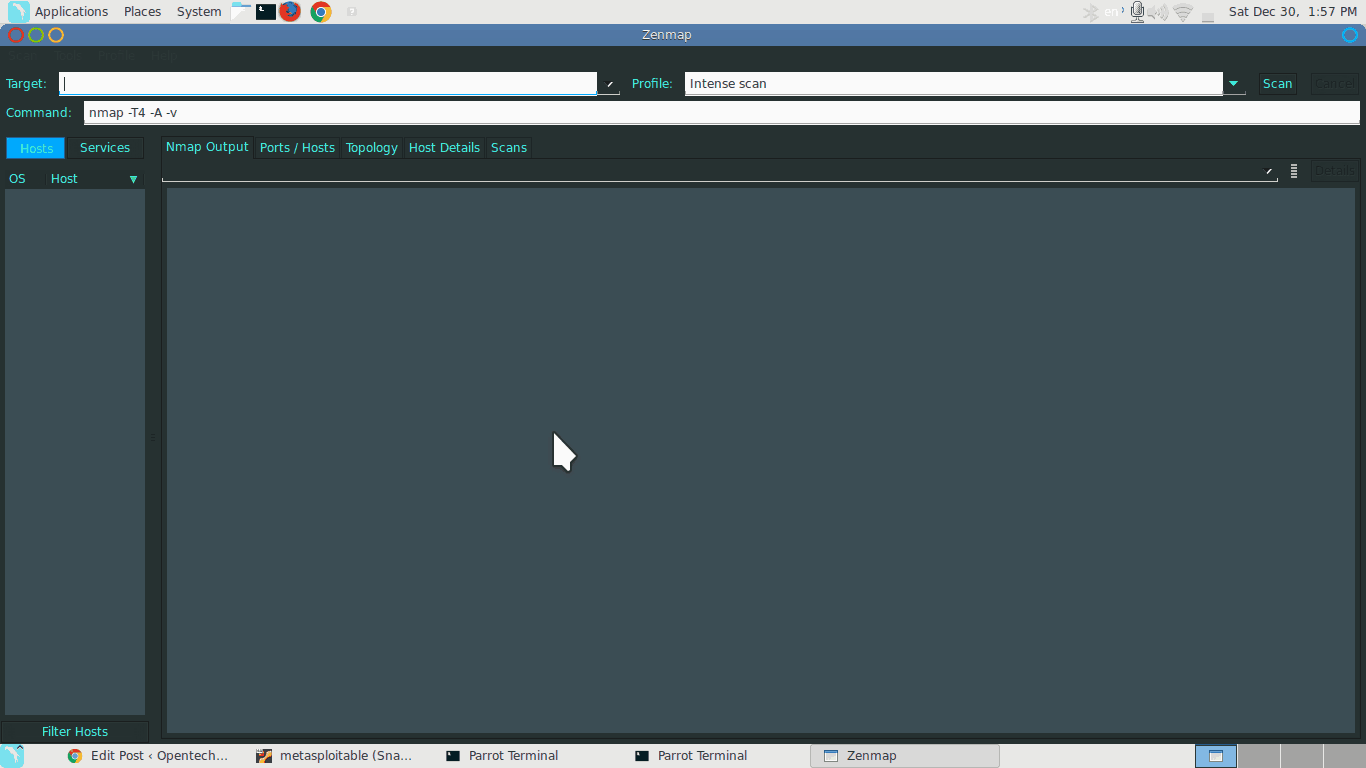Viewport: 1366px width, 768px height.
Task: Expand the Target history dropdown arrow
Action: [x=609, y=84]
